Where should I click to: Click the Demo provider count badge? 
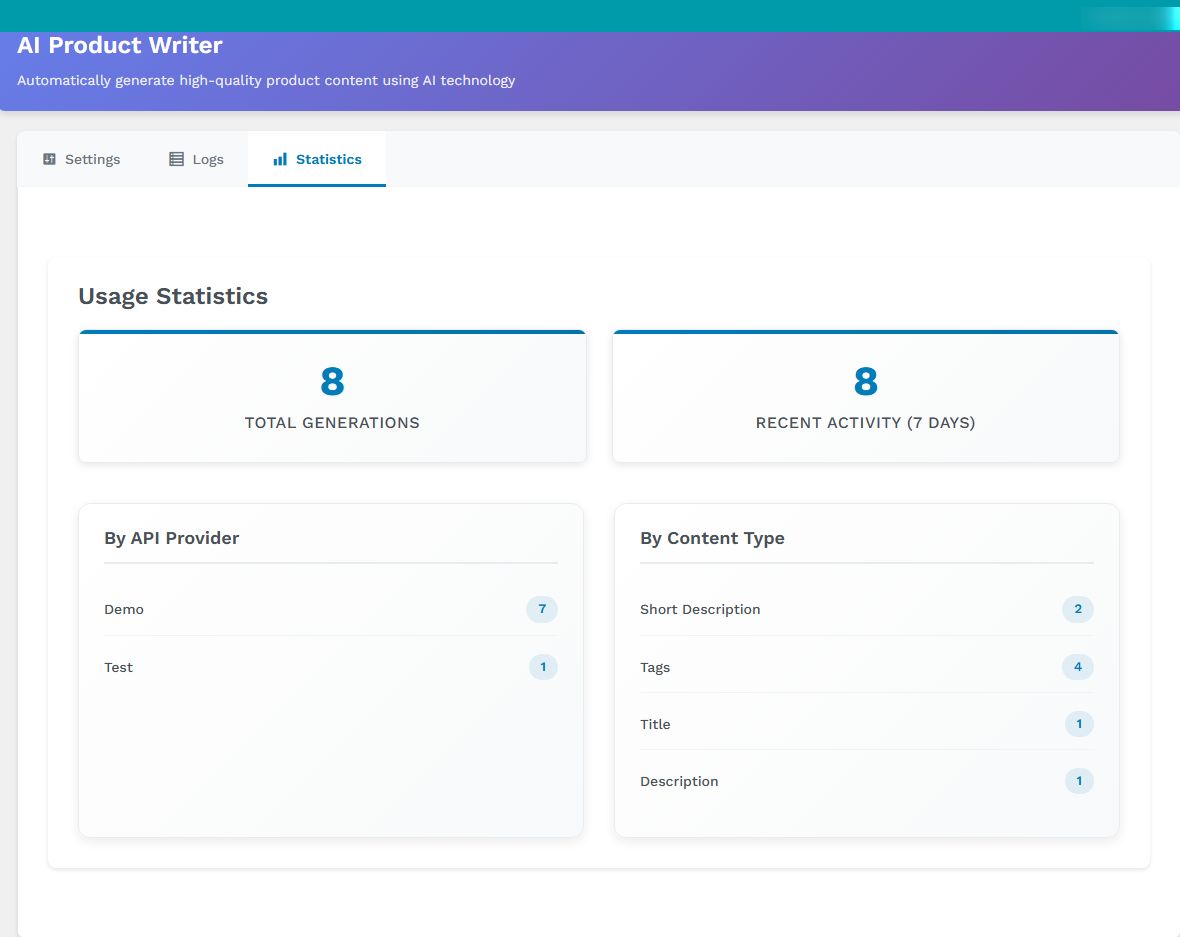542,609
